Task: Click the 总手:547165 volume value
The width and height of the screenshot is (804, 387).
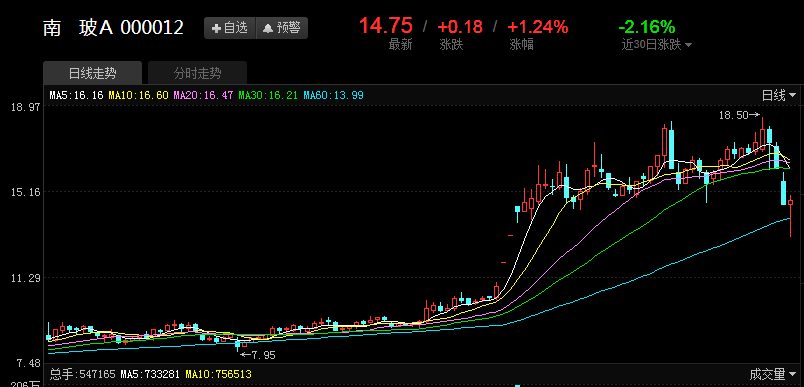Action: [x=82, y=374]
